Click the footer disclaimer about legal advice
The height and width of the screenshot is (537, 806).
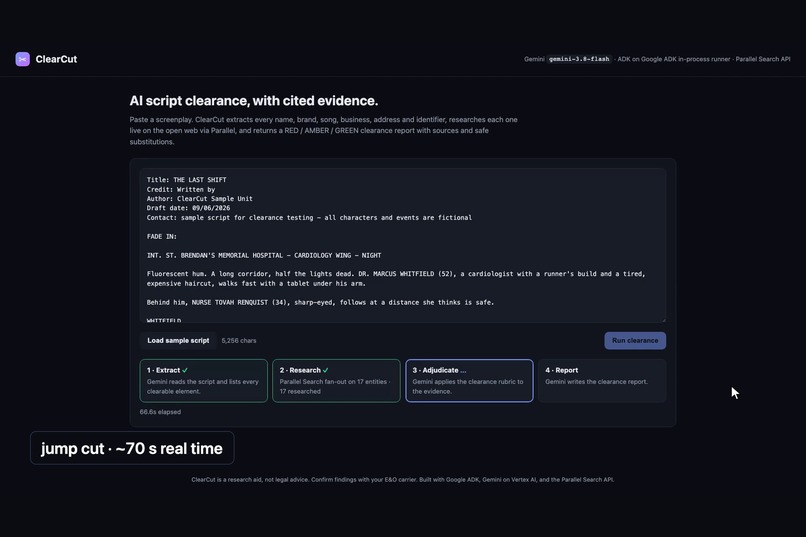click(x=402, y=479)
